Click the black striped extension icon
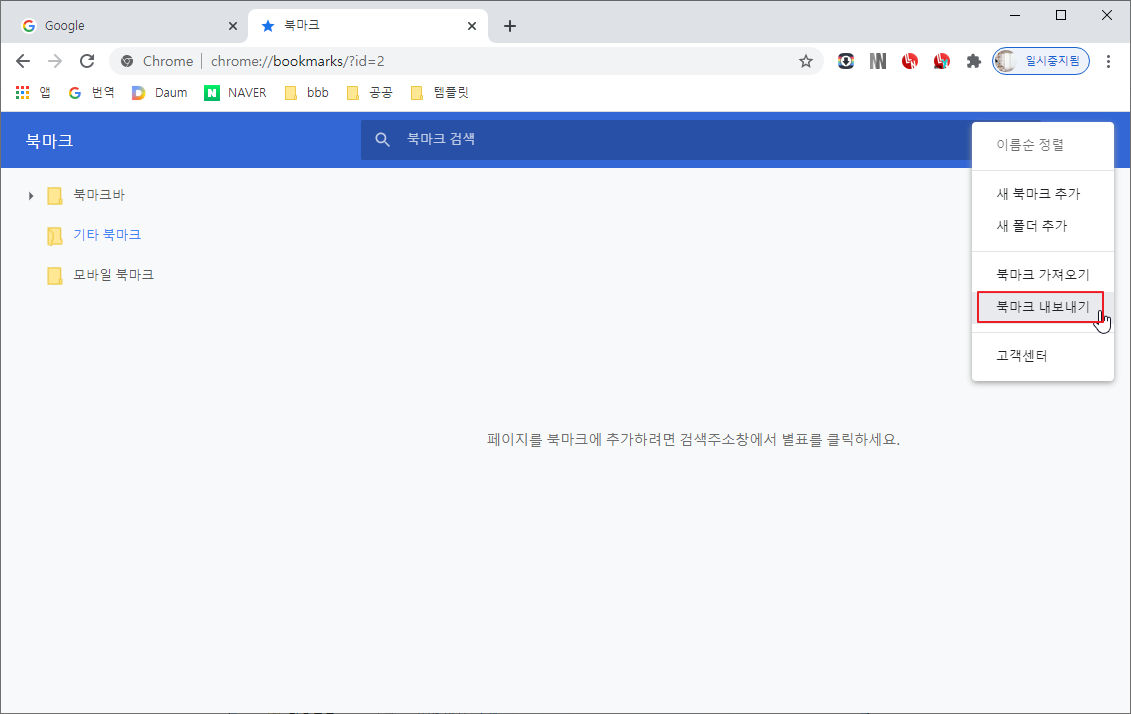Screen dimensions: 1131x714 click(878, 61)
